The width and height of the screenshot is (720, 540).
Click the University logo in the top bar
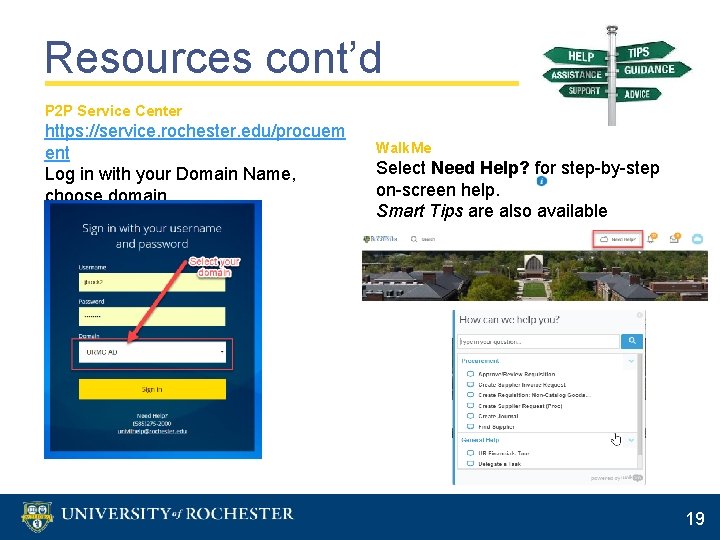[x=380, y=239]
